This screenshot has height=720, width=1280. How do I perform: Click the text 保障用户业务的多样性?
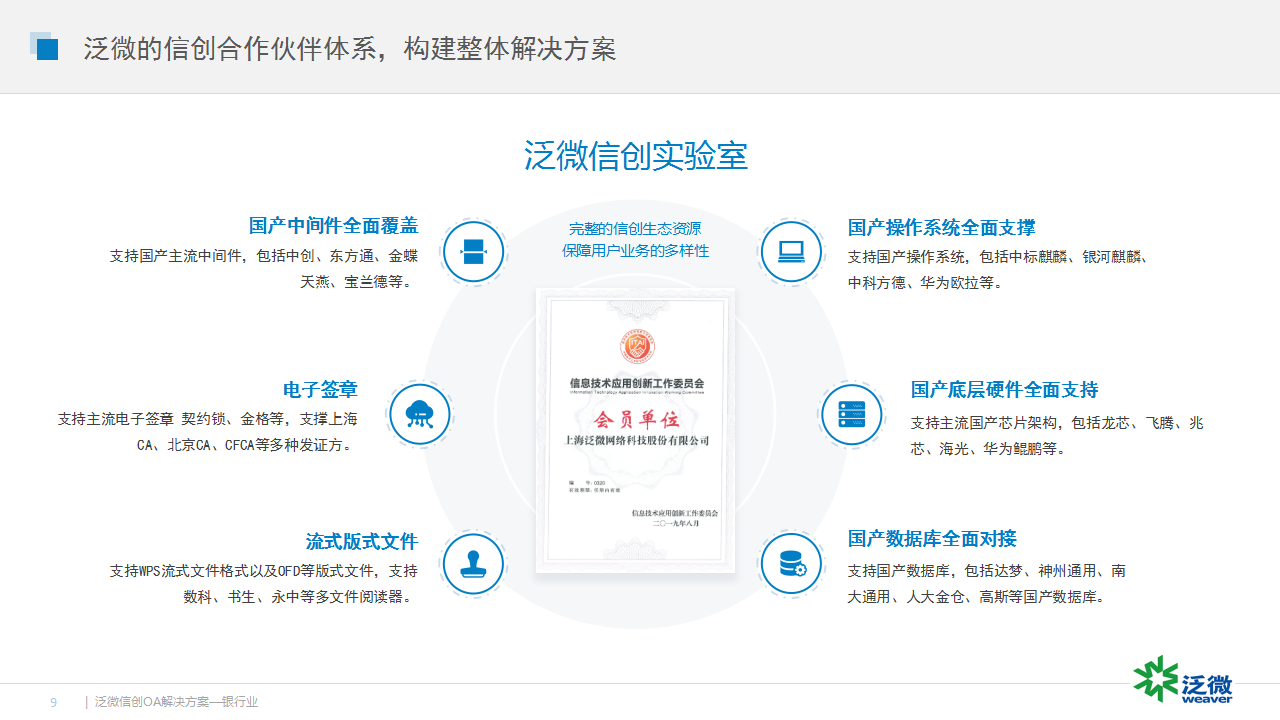[x=635, y=250]
